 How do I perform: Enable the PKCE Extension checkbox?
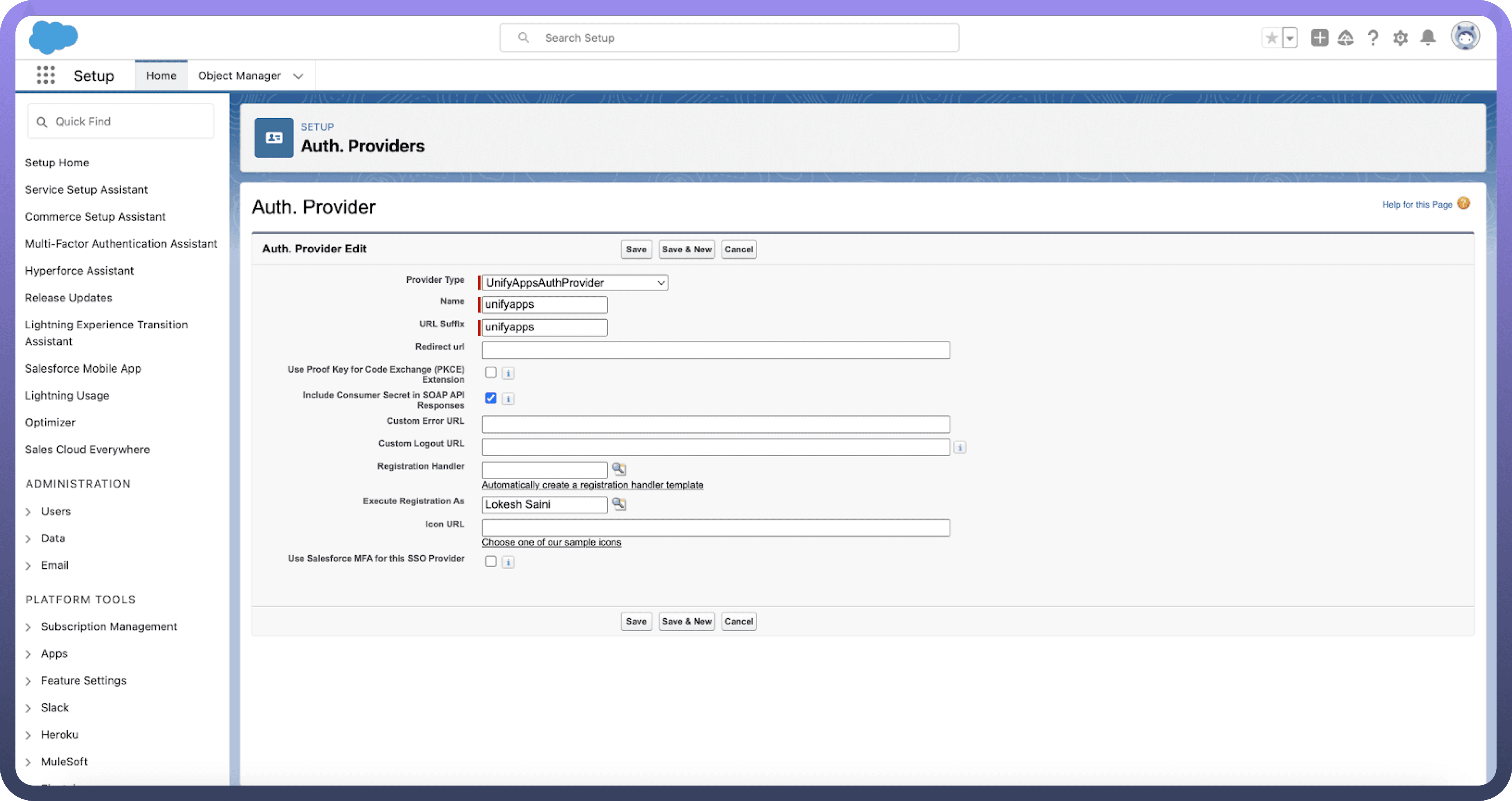coord(491,373)
